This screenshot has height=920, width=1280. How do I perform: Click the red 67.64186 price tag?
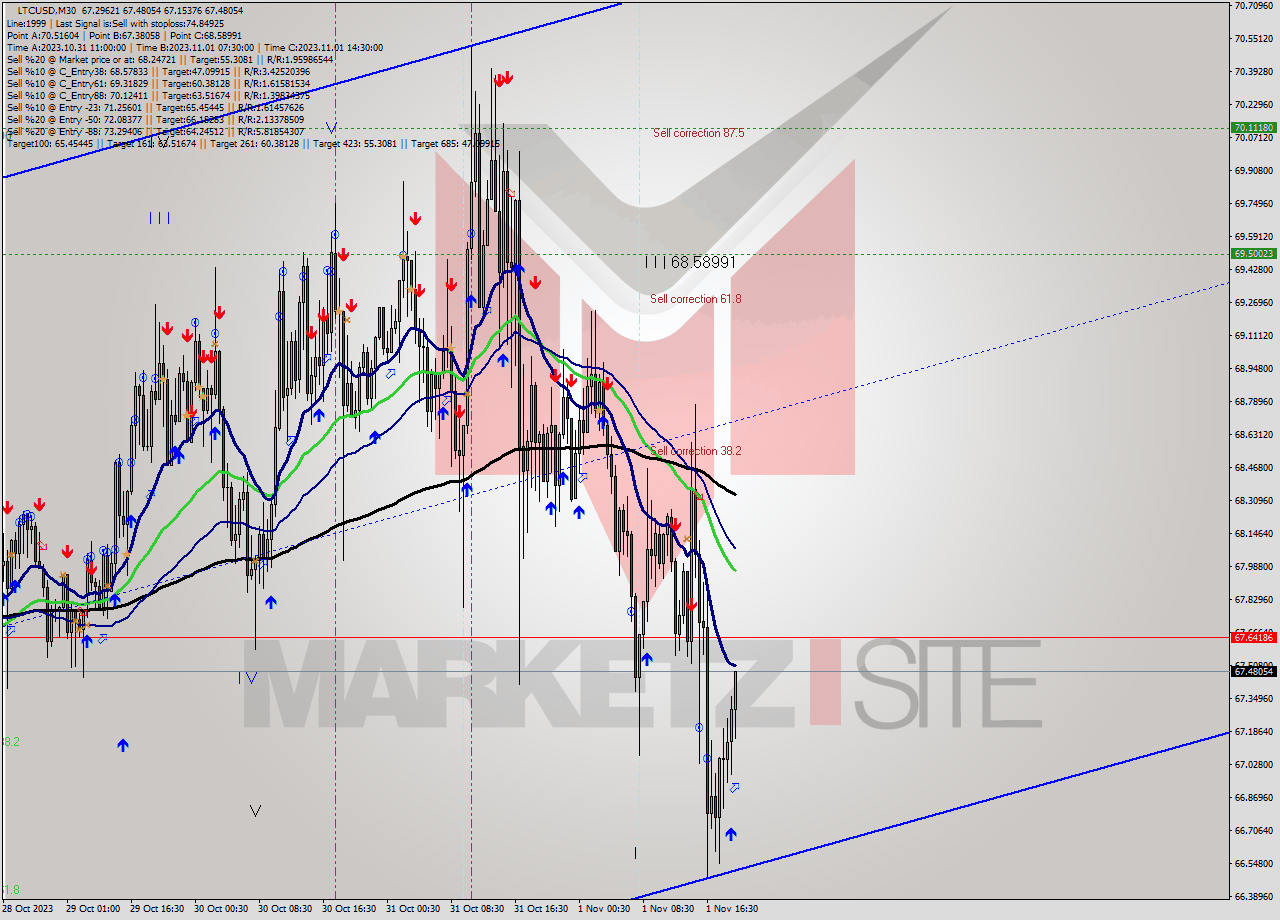pos(1253,637)
